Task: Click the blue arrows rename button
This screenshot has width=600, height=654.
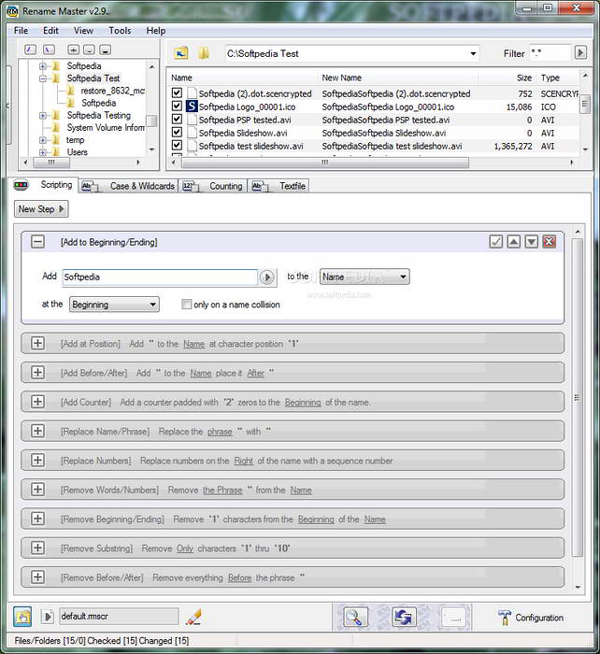Action: [x=404, y=617]
